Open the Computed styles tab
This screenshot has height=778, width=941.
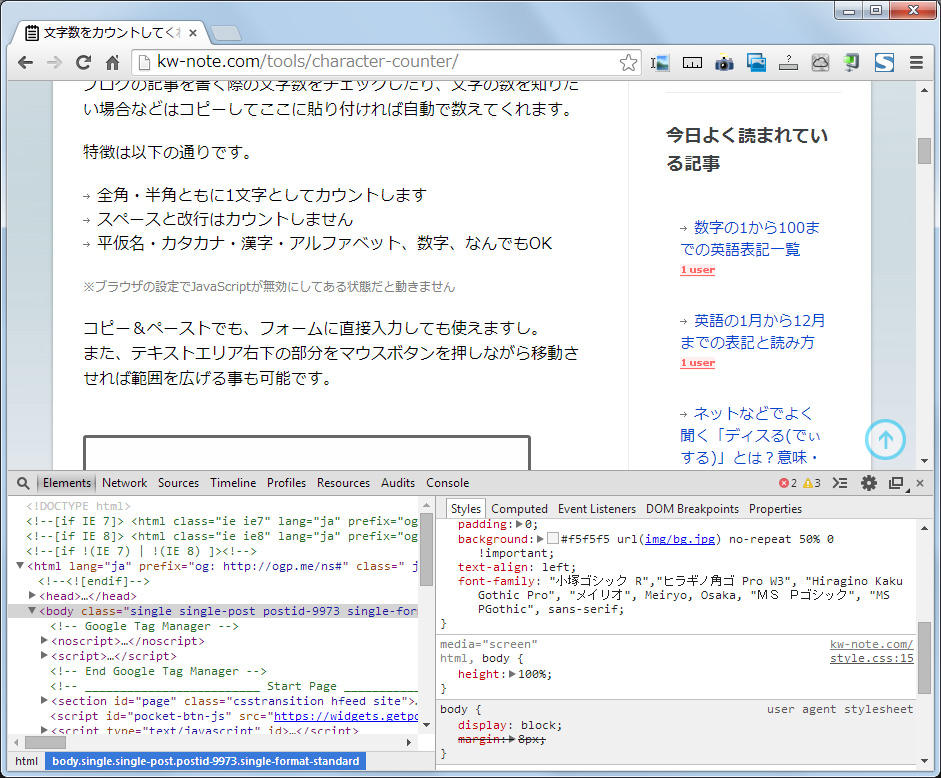519,509
